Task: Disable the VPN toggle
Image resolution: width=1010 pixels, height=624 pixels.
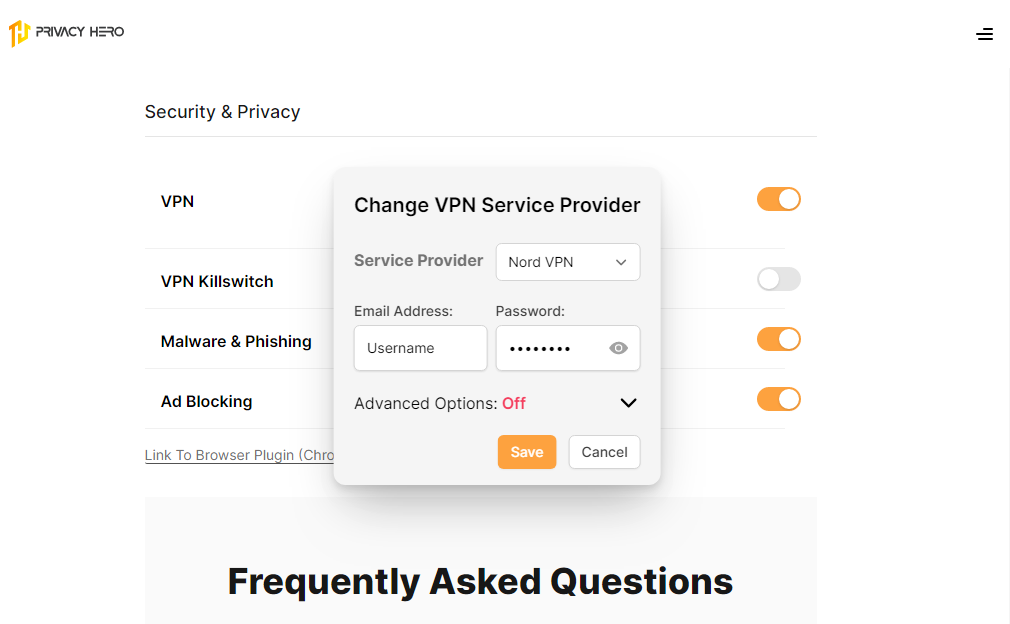Action: [x=778, y=199]
